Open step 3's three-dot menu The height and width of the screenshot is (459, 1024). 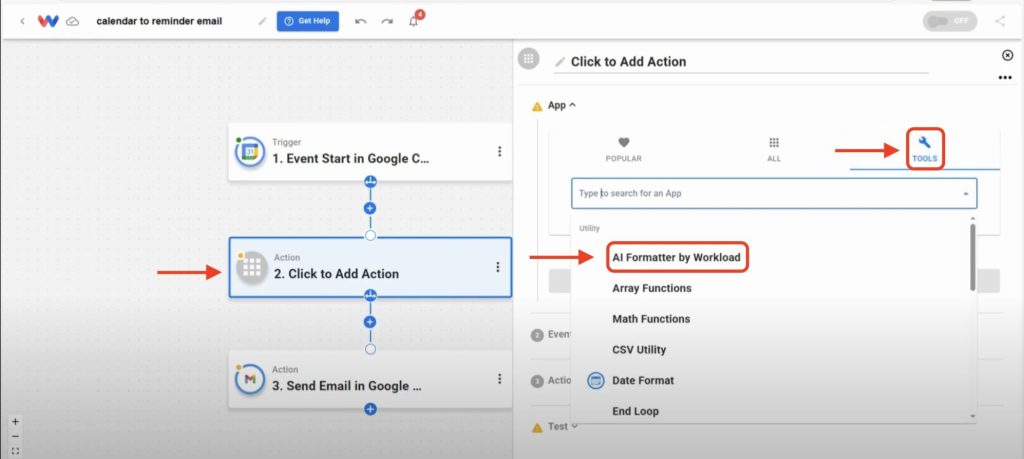(500, 379)
